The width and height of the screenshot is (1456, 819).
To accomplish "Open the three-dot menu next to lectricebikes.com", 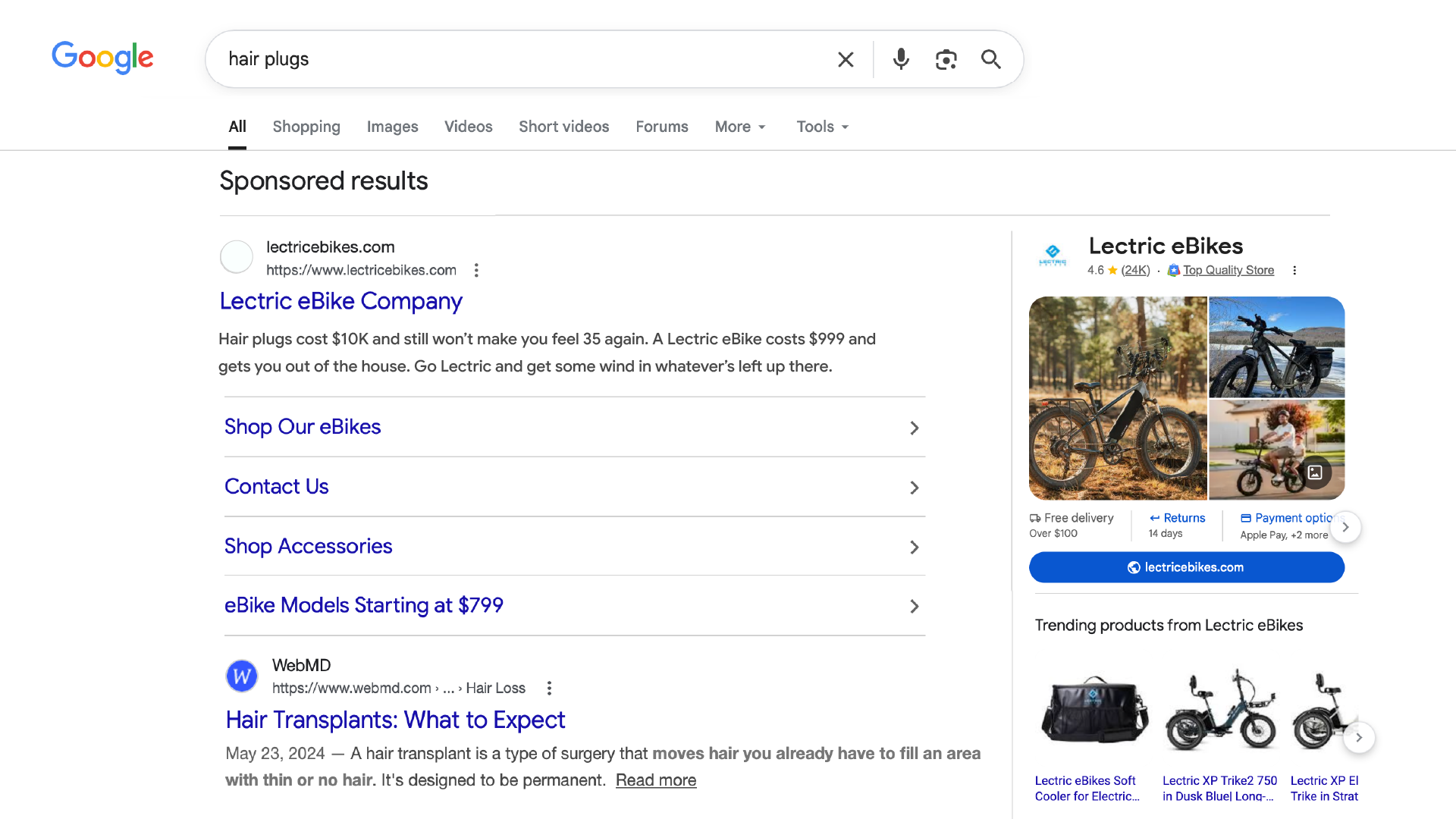I will click(476, 269).
